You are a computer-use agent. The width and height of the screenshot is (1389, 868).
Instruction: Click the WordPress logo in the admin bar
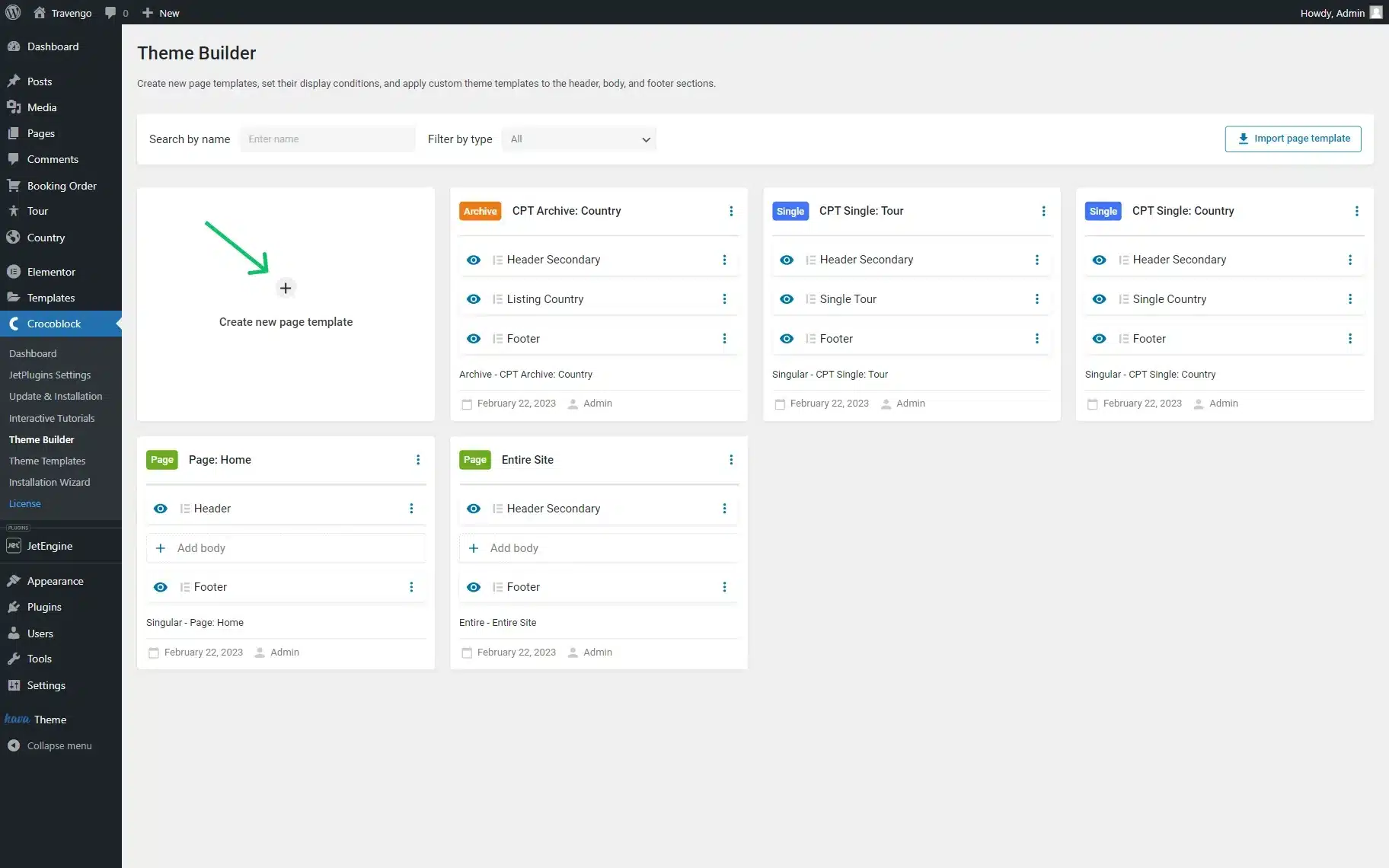(13, 12)
